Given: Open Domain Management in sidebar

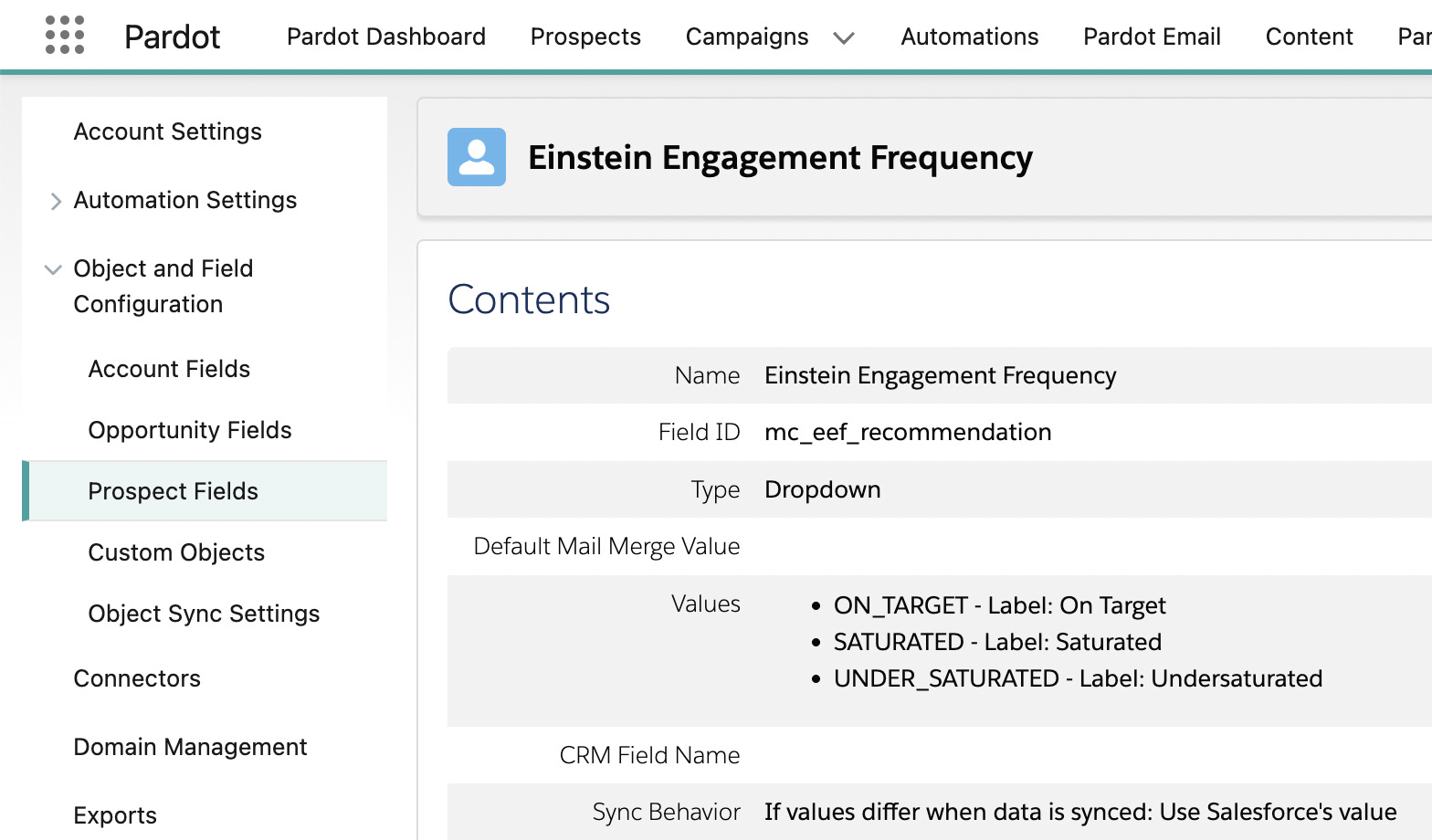Looking at the screenshot, I should [x=190, y=747].
